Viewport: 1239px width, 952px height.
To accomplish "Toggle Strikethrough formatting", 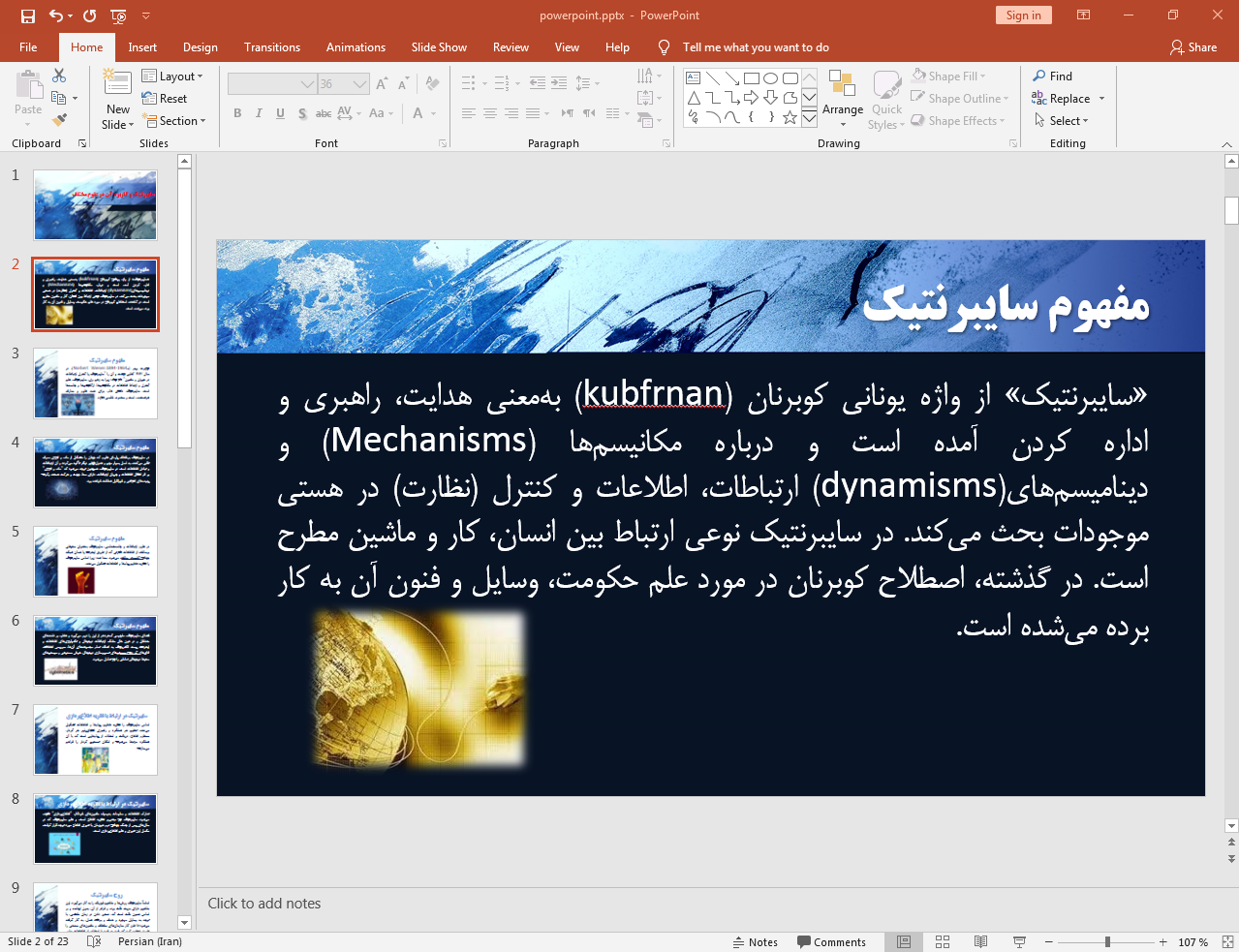I will pyautogui.click(x=324, y=113).
